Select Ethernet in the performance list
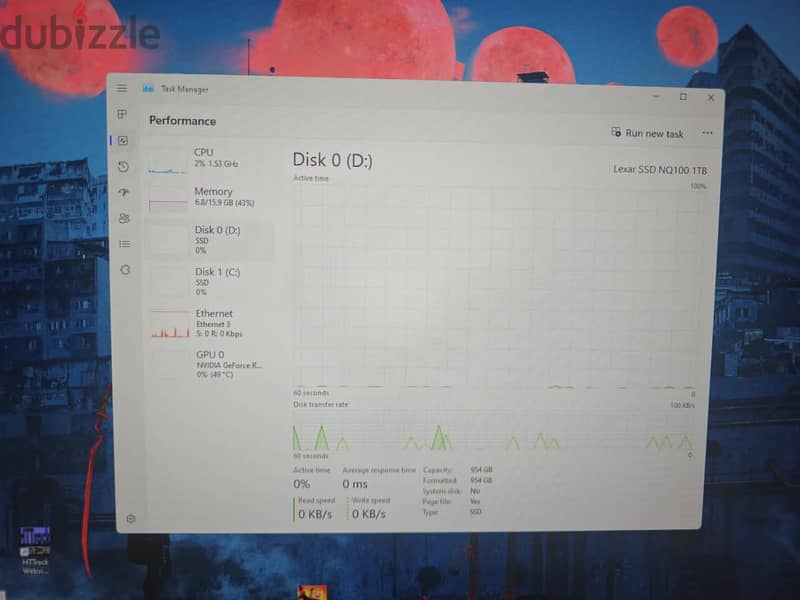Image resolution: width=800 pixels, height=600 pixels. click(x=211, y=323)
